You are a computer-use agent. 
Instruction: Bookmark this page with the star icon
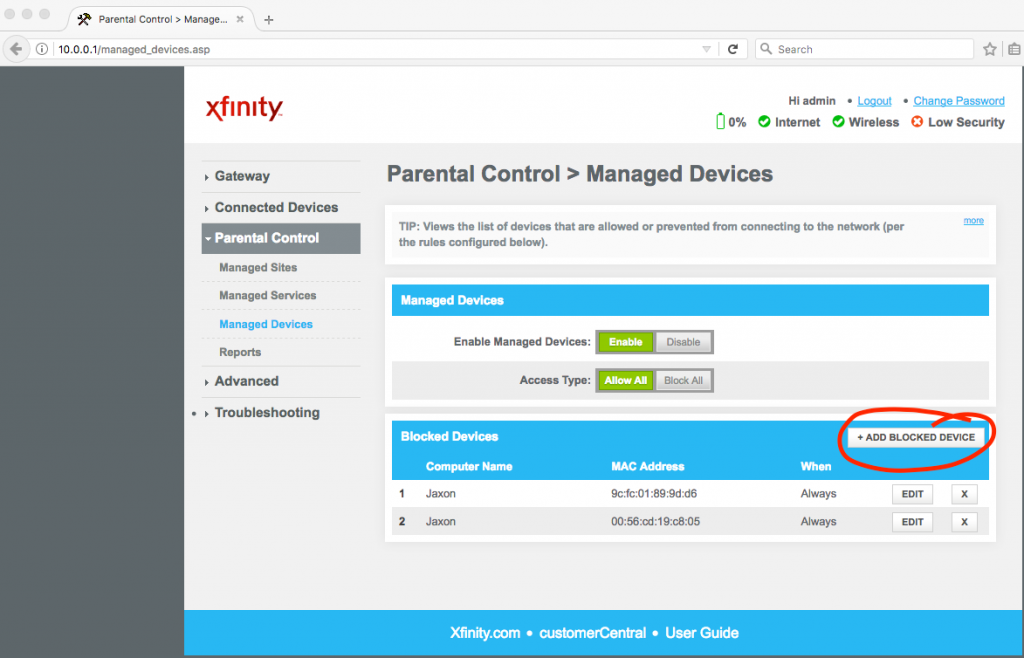(990, 49)
